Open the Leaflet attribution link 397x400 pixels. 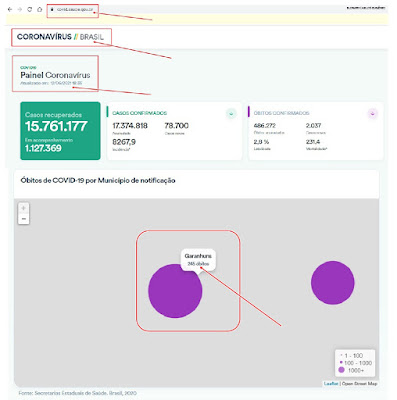(x=331, y=384)
